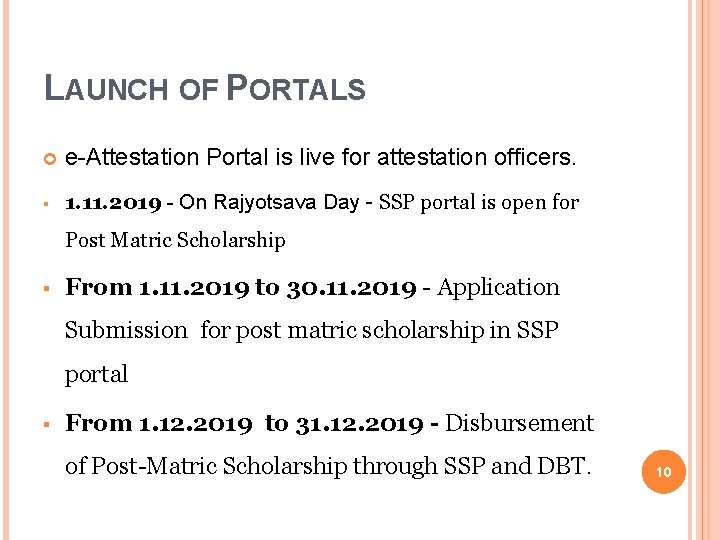
Task: Click Submission for post matric scholarship line
Action: point(311,330)
